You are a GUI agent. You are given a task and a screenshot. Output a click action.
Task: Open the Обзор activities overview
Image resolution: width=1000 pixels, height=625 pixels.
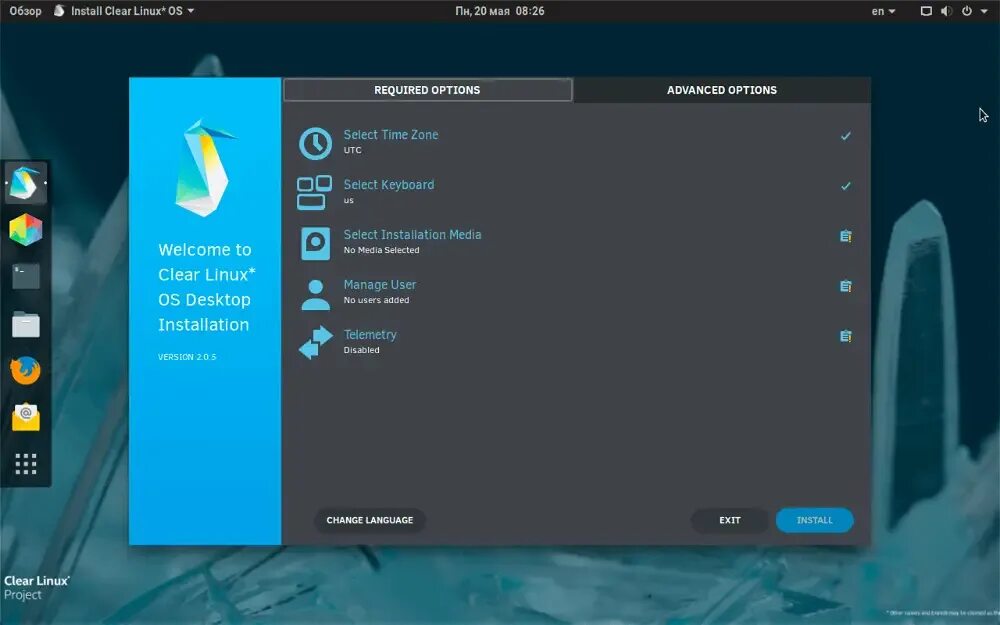click(x=26, y=11)
